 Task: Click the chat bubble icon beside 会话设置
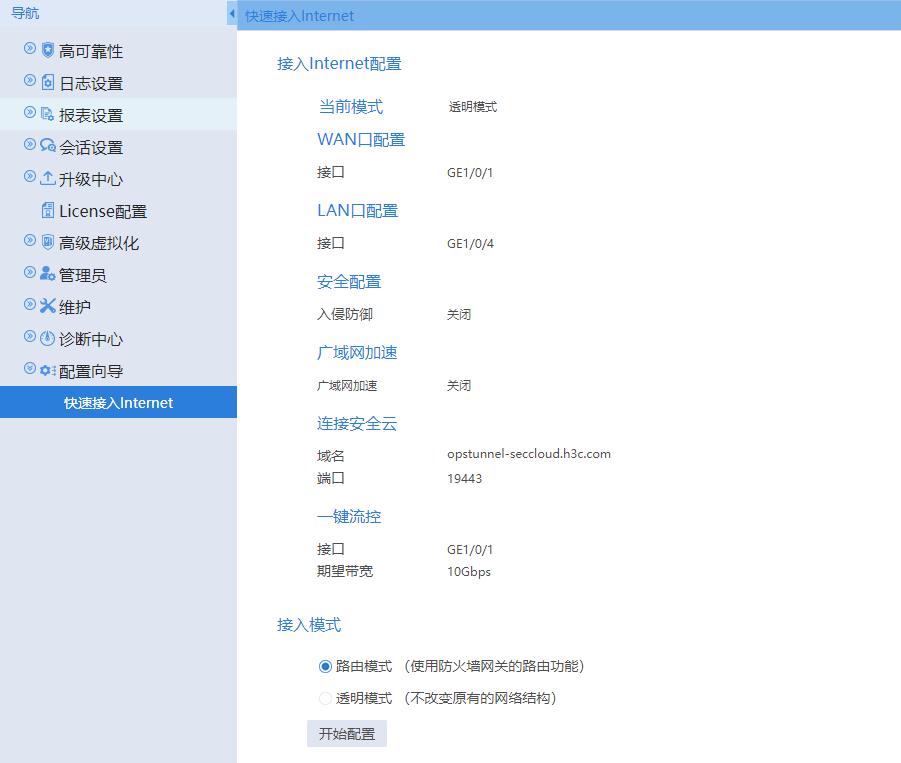[x=48, y=145]
